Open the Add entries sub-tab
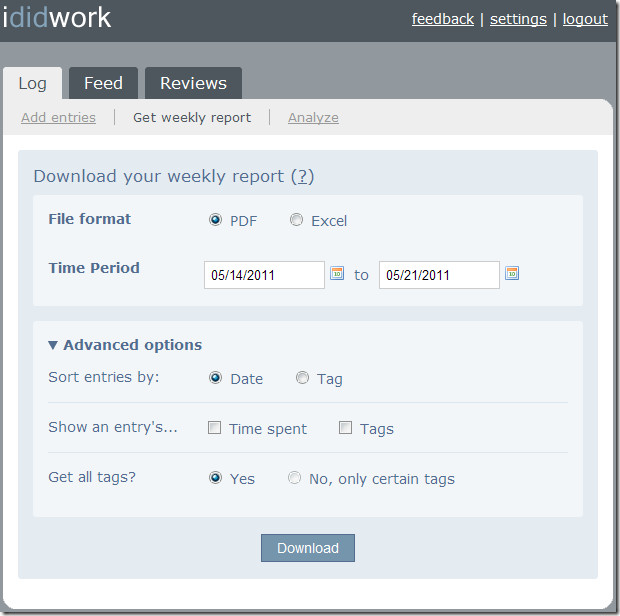Image resolution: width=620 pixels, height=616 pixels. point(59,117)
